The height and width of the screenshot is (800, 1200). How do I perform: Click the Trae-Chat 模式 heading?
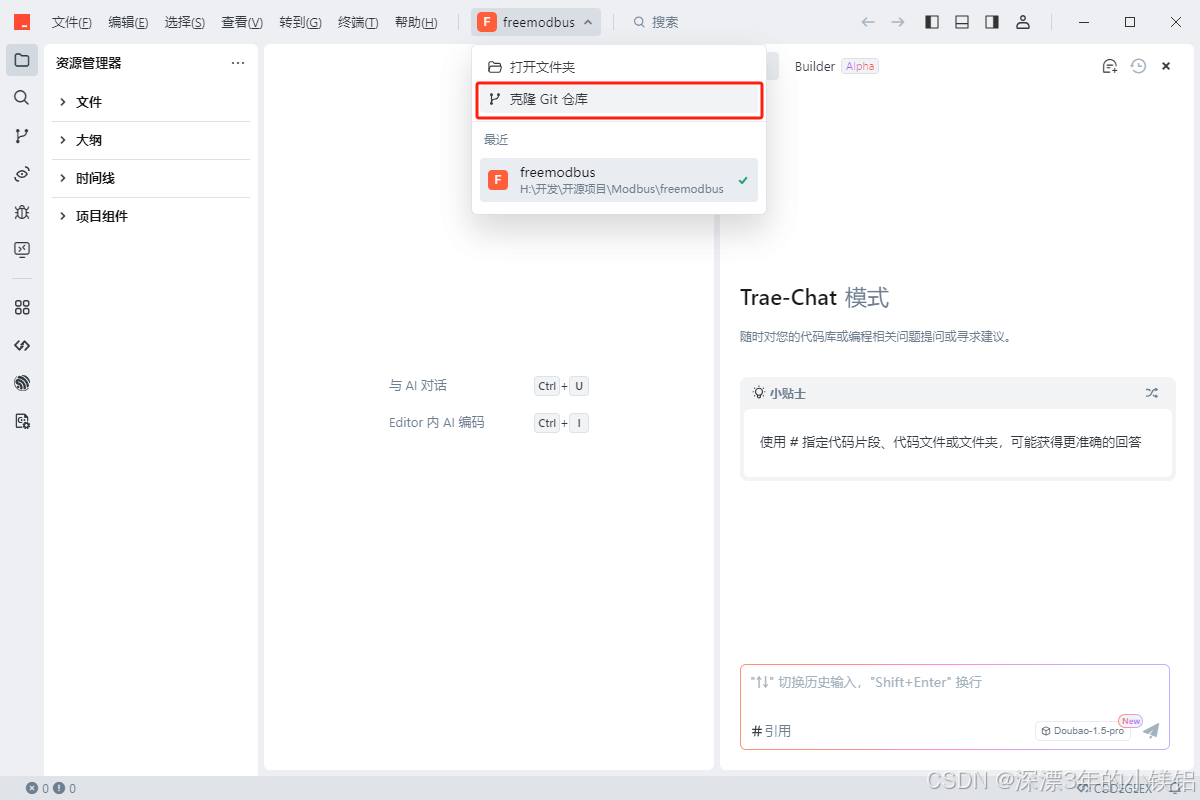[814, 298]
